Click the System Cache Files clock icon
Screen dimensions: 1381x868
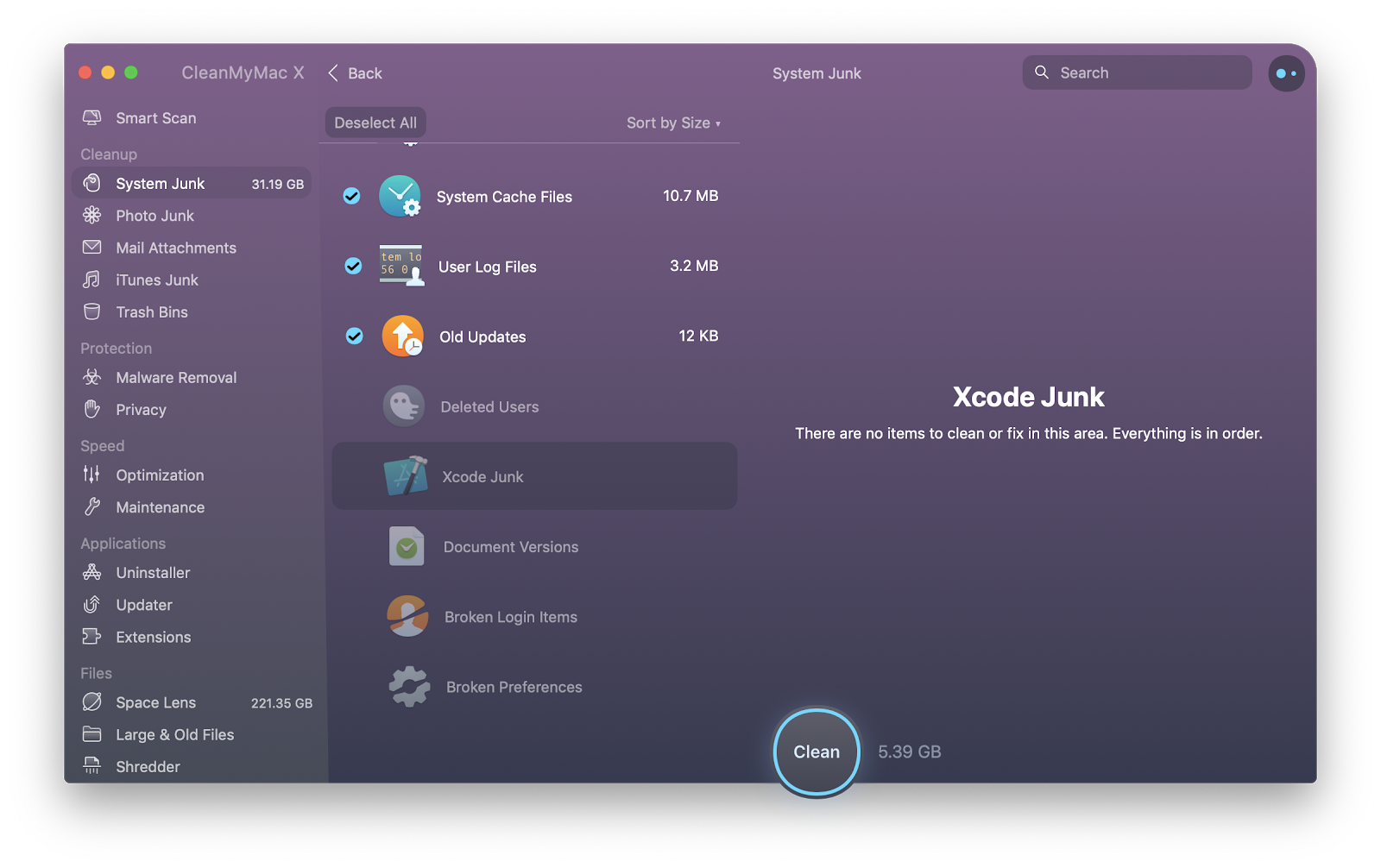(x=400, y=196)
